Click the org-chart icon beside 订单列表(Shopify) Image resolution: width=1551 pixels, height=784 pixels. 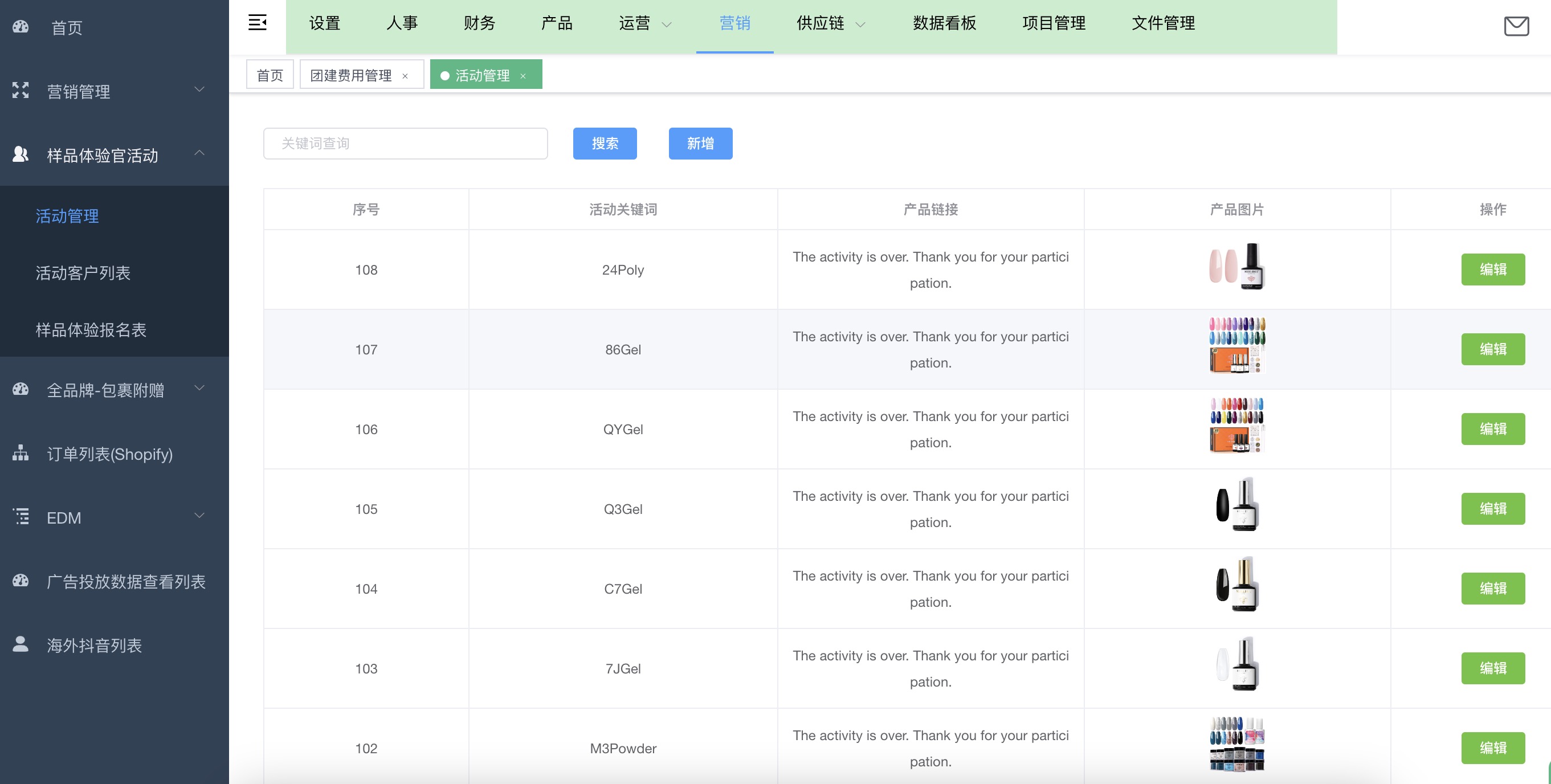click(x=21, y=453)
